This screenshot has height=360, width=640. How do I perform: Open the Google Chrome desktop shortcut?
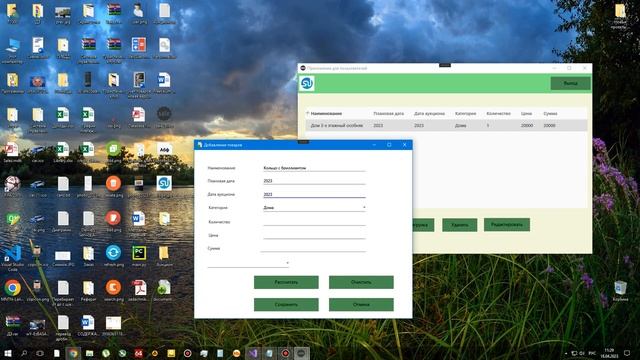click(13, 291)
